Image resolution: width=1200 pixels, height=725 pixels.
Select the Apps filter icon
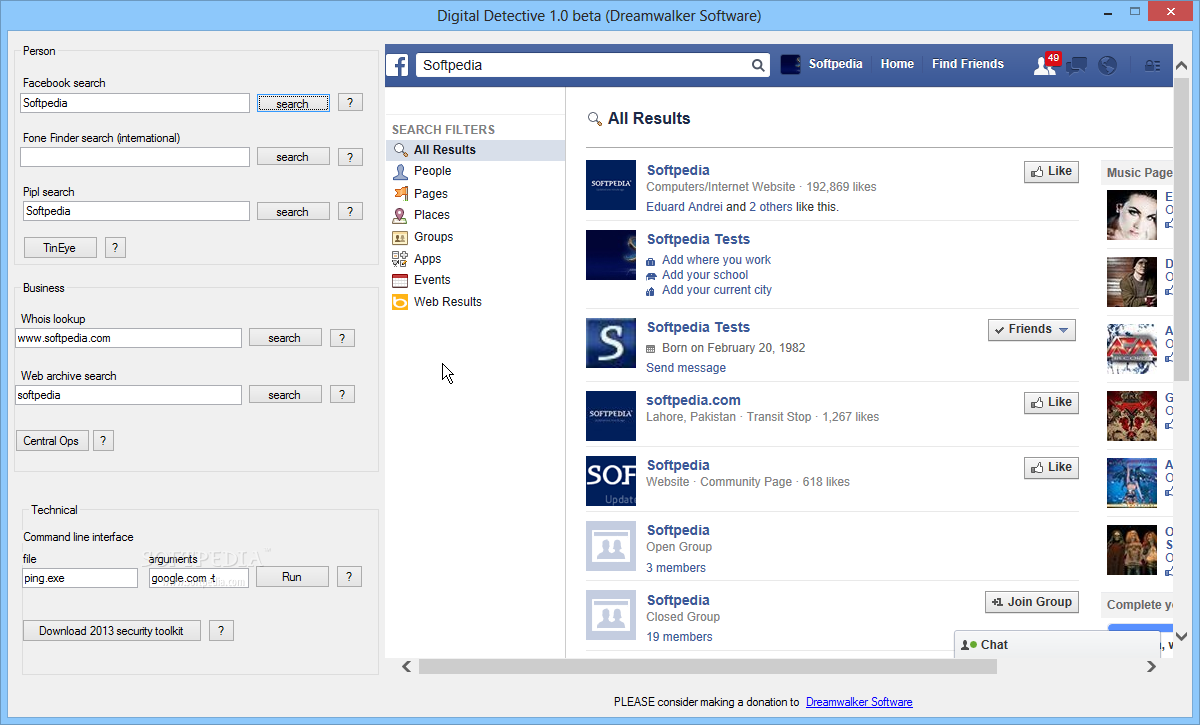(x=400, y=258)
